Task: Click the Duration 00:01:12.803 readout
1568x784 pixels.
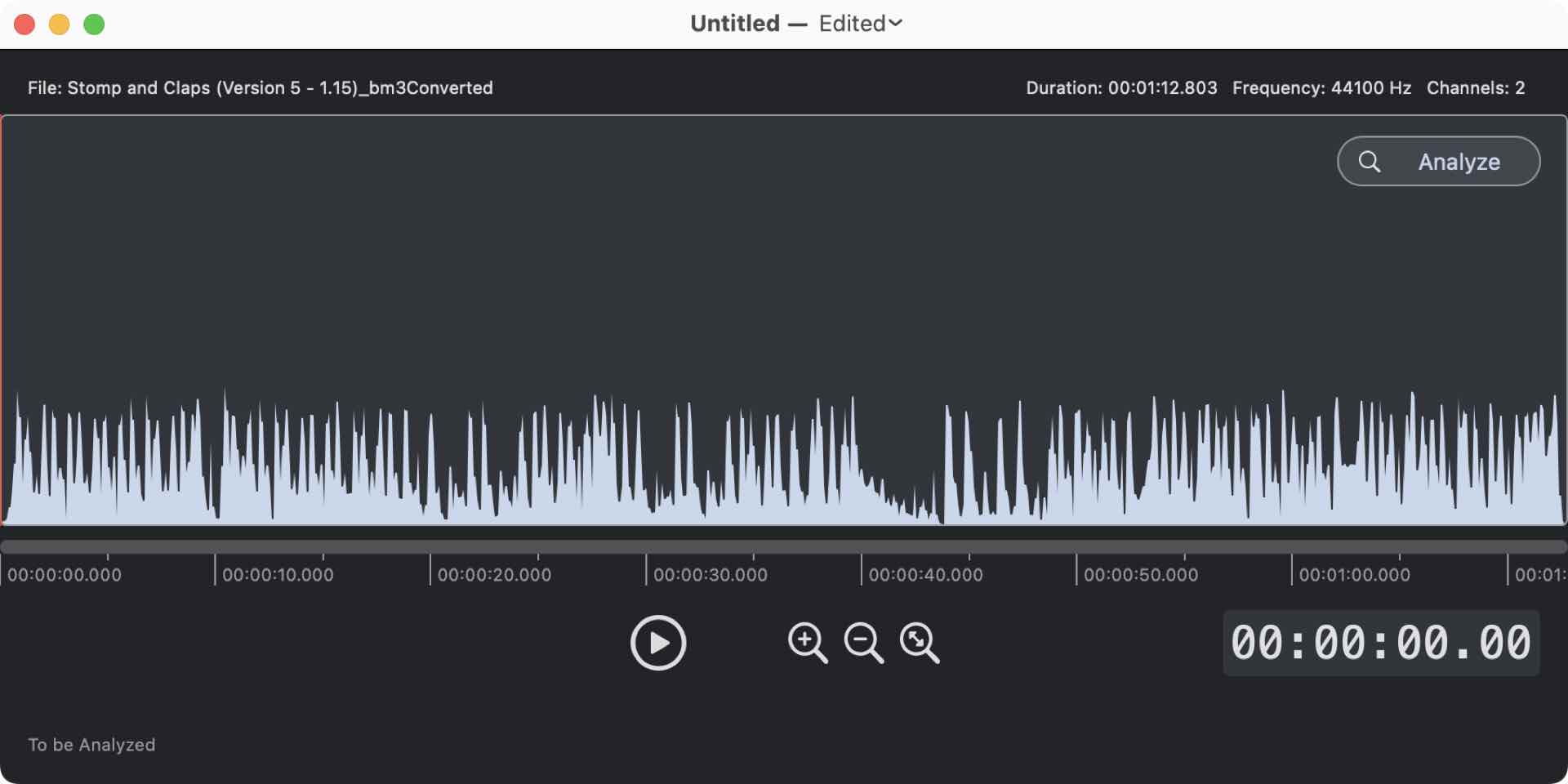Action: click(1121, 88)
